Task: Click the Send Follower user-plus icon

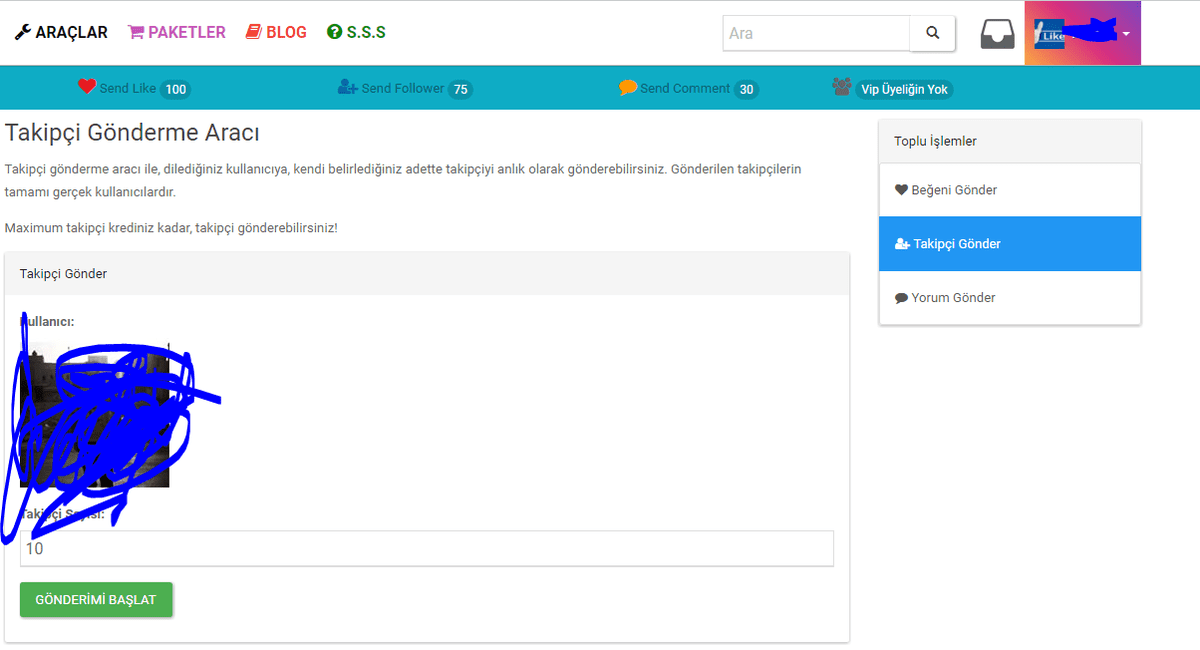Action: [x=348, y=88]
